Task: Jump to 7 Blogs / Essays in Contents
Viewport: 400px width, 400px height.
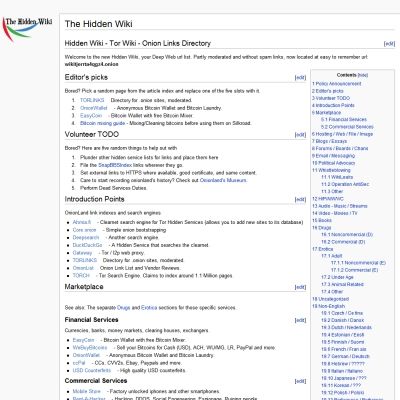Action: 329,141
